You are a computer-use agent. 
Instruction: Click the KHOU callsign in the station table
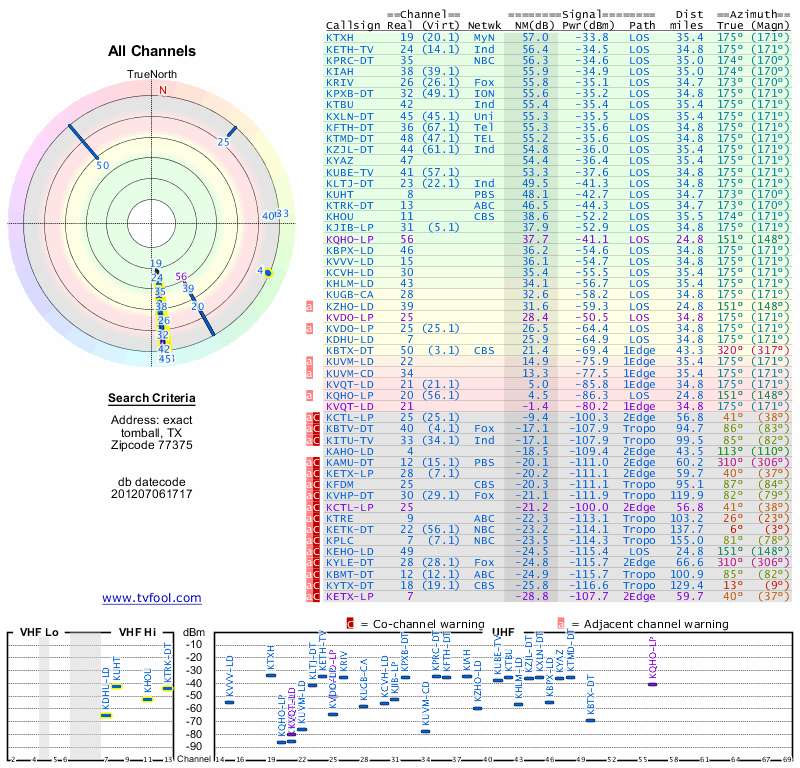tap(340, 215)
